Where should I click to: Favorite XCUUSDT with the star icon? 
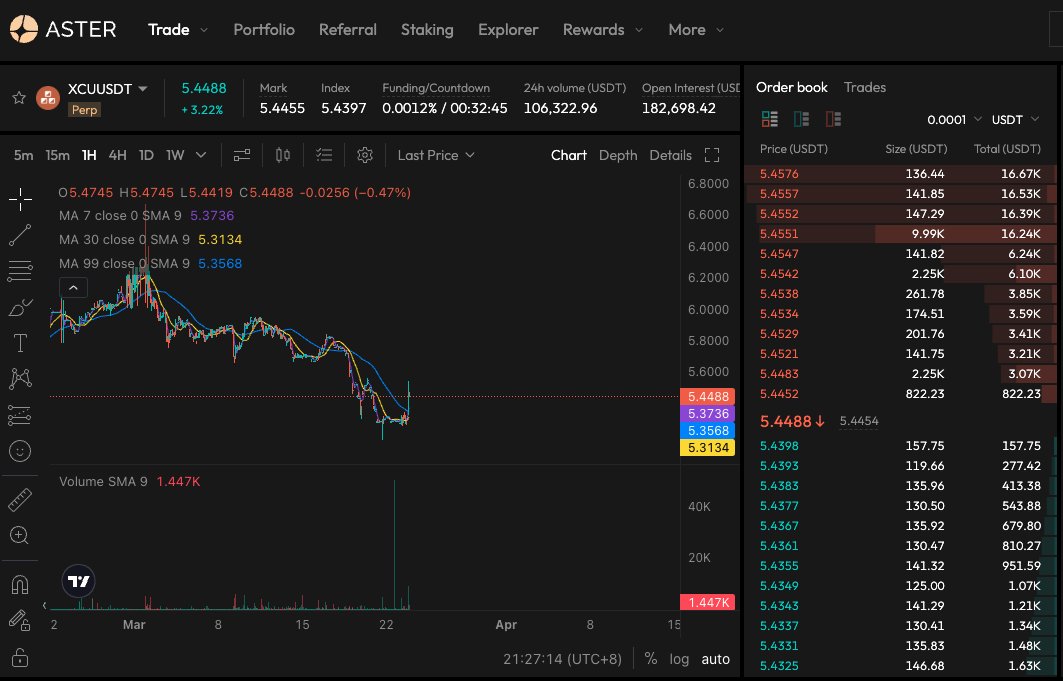(19, 98)
